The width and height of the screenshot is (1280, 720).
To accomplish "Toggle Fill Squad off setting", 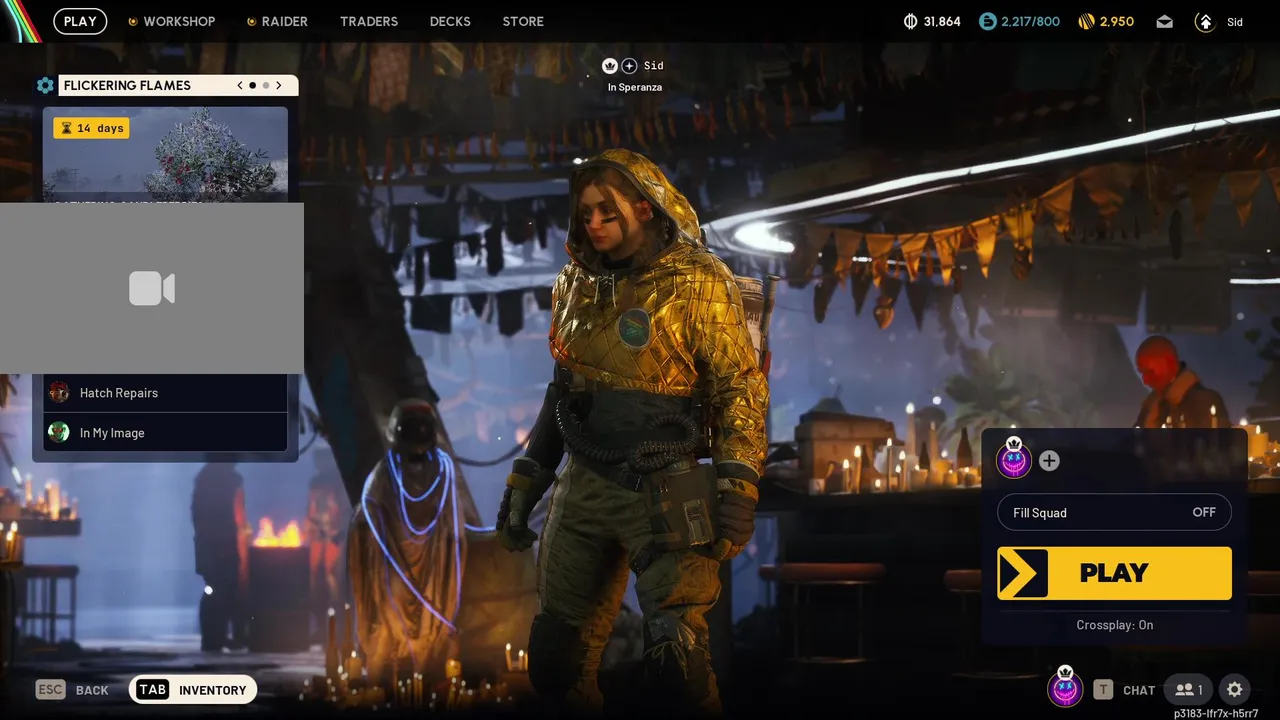I will tap(1114, 512).
